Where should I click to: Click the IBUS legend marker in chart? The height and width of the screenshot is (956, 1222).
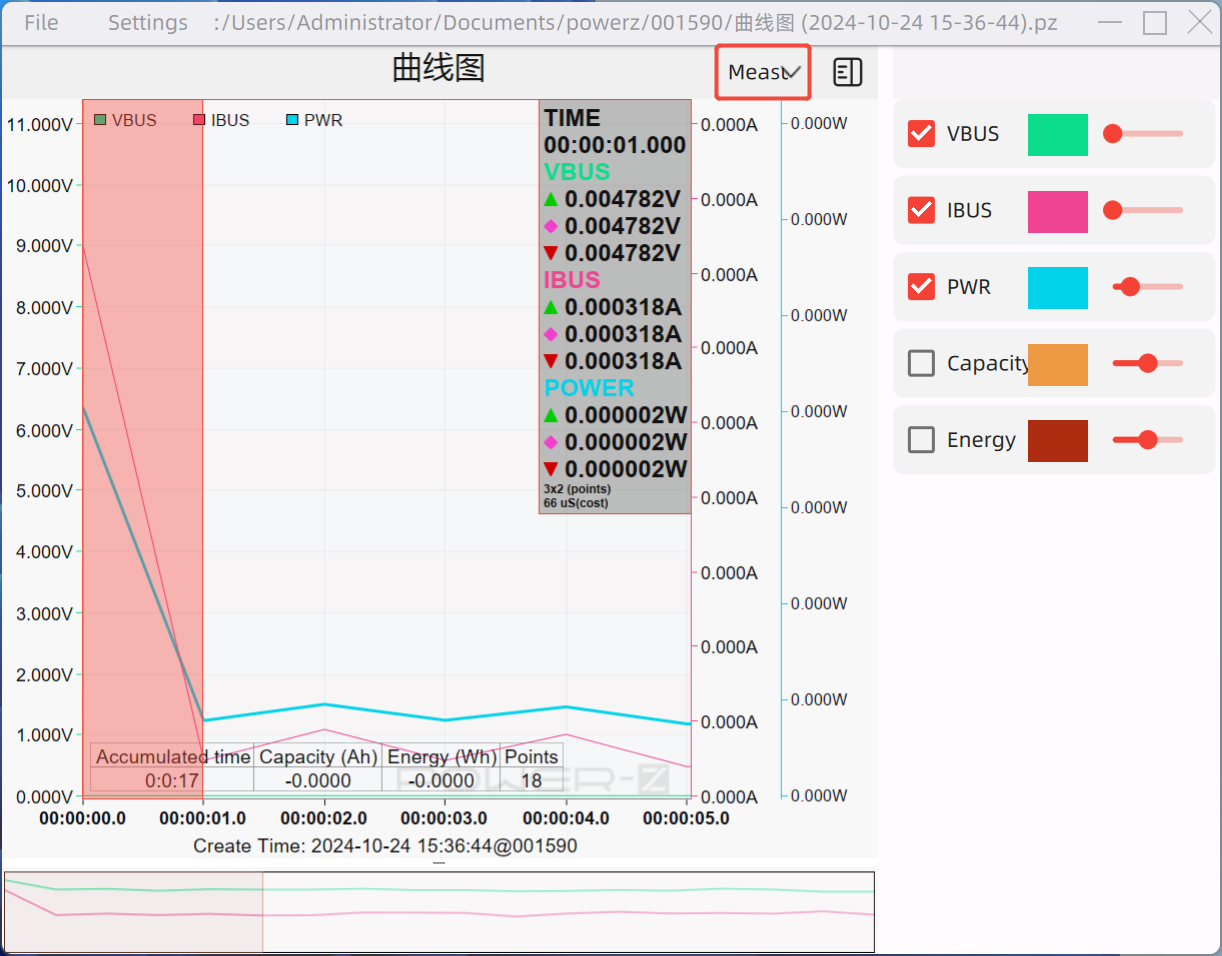point(199,120)
